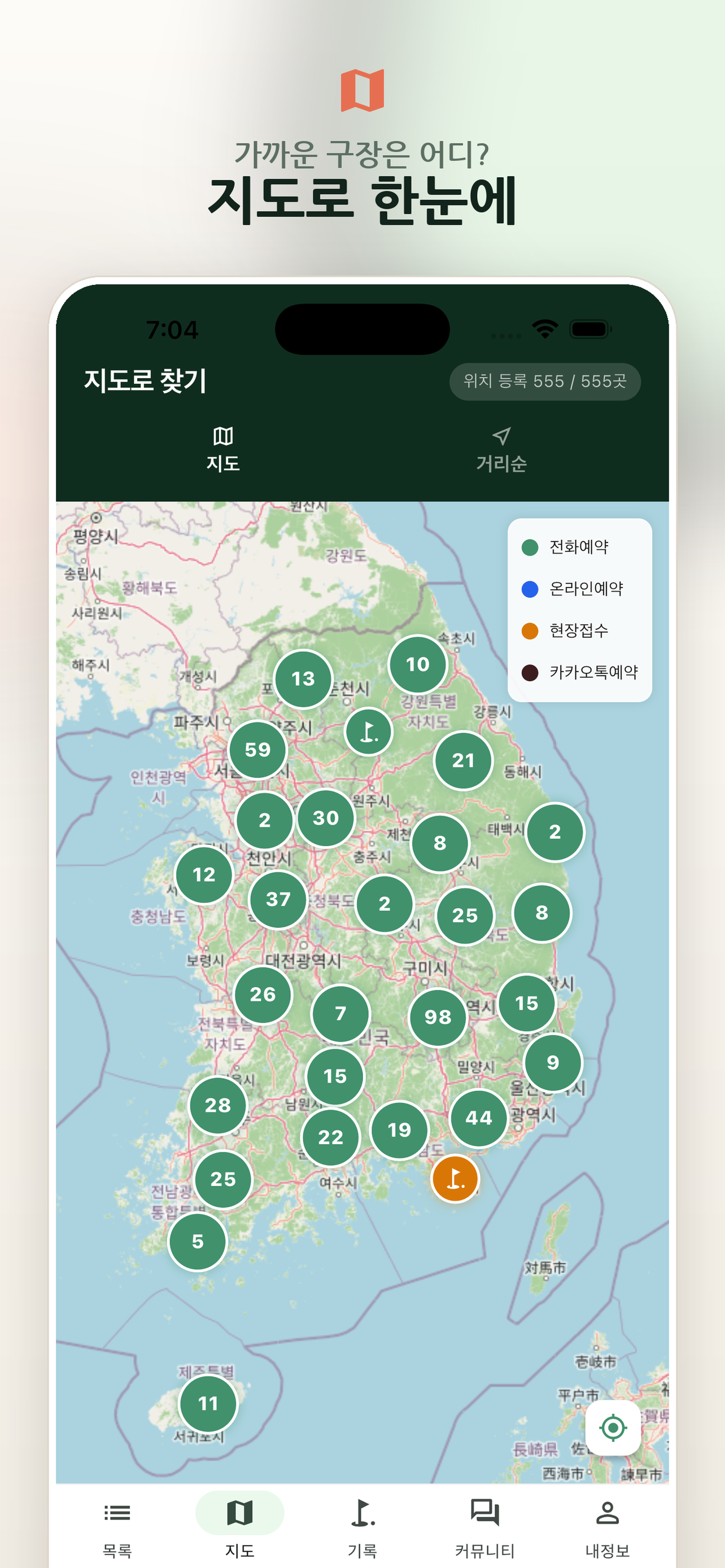Tap the green single golf-flag marker
This screenshot has height=1568, width=725.
click(368, 731)
